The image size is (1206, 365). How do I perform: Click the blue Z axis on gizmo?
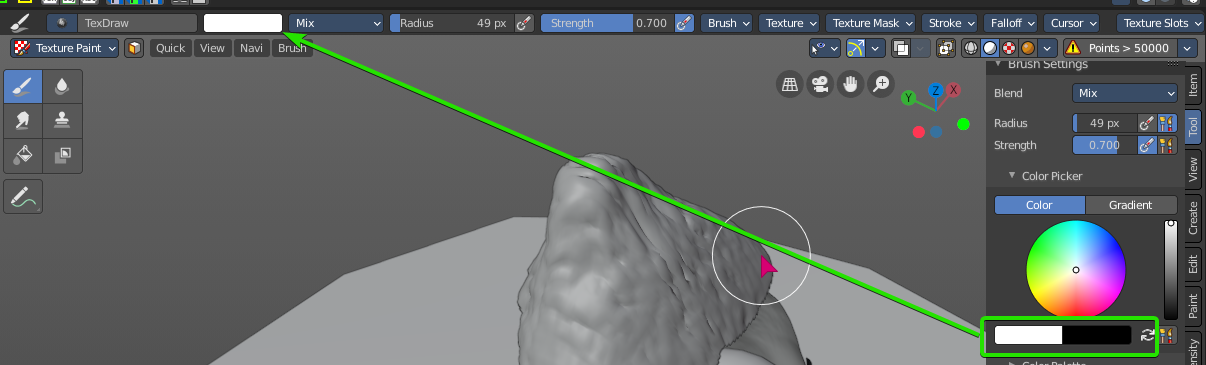(x=936, y=91)
